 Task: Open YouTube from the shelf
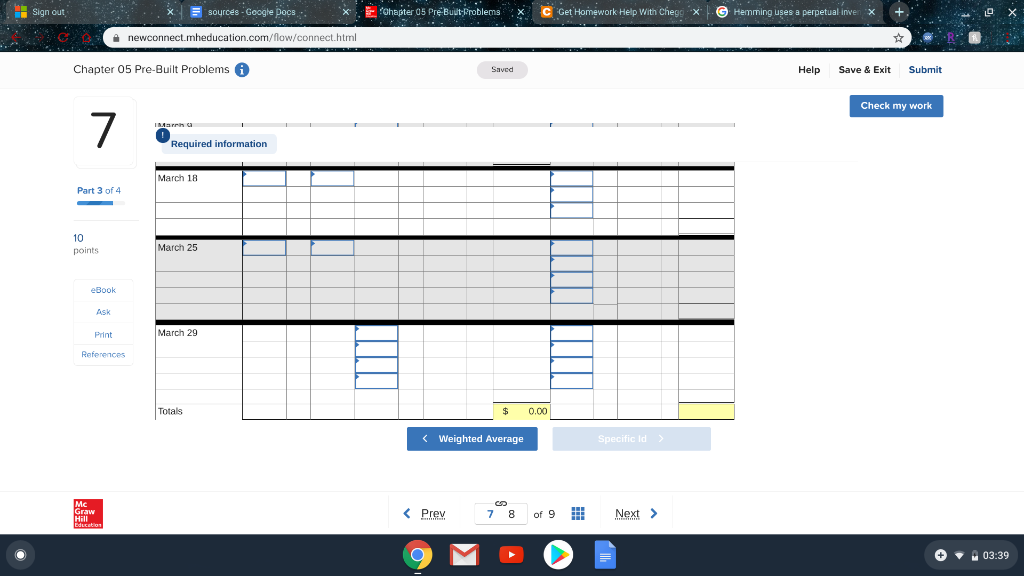click(511, 554)
